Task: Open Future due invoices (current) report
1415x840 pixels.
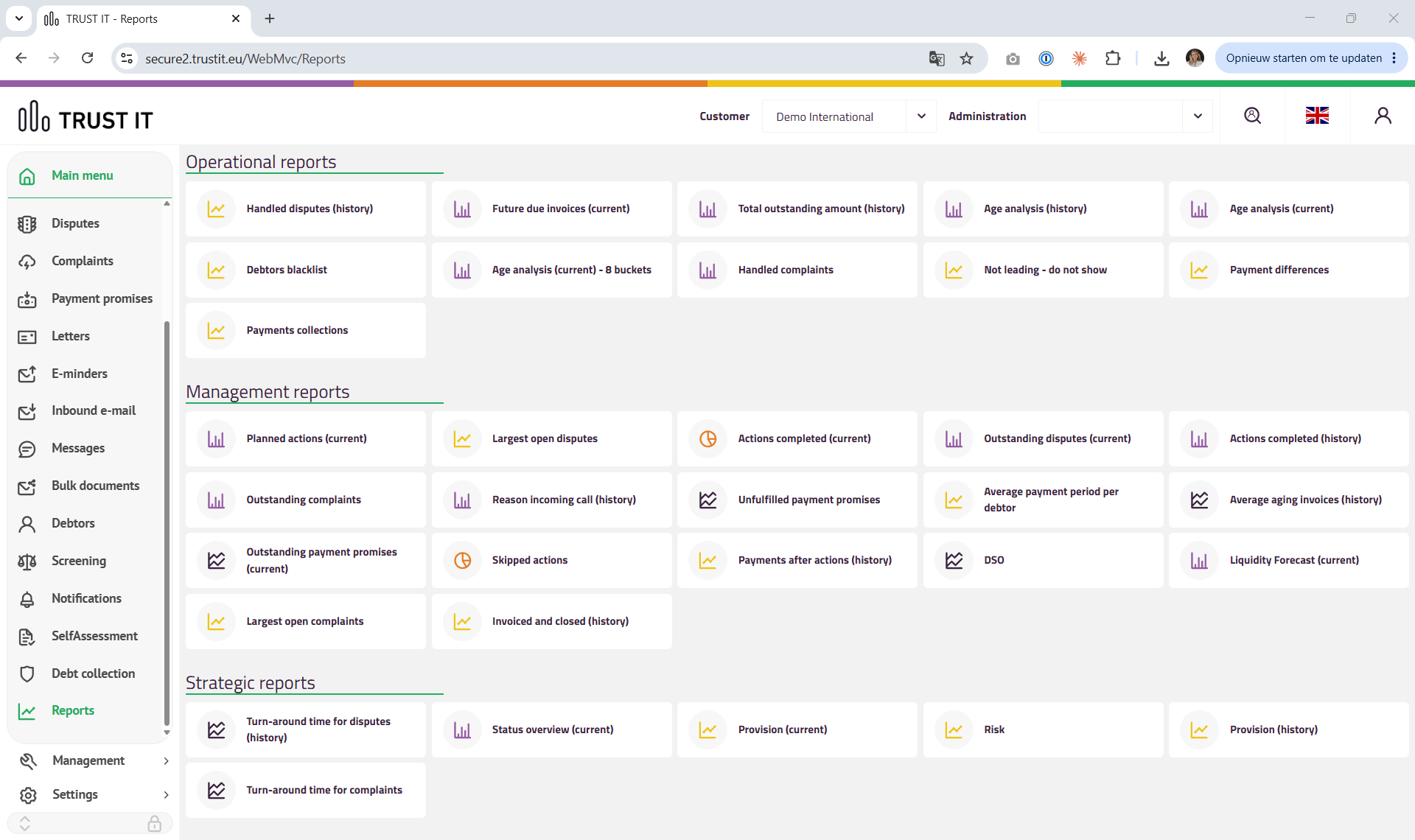Action: click(552, 209)
